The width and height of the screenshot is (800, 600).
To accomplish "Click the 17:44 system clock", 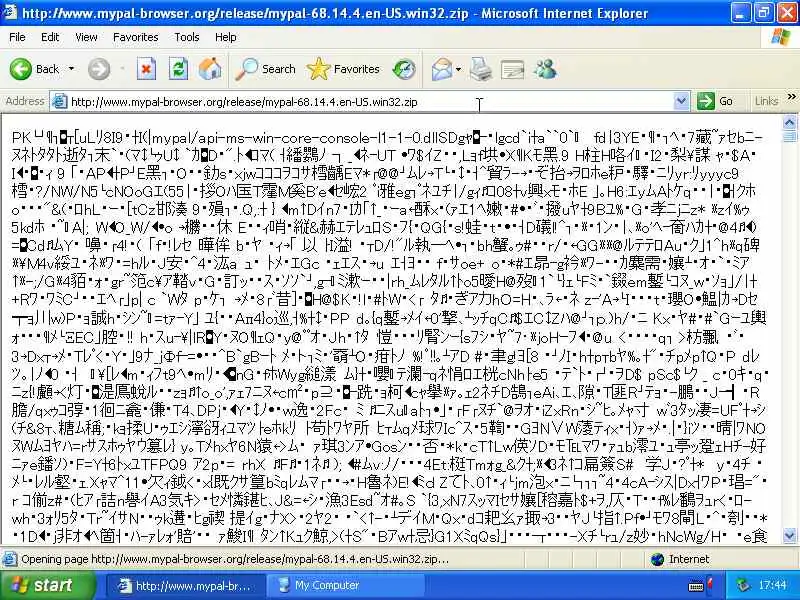I will pos(772,585).
